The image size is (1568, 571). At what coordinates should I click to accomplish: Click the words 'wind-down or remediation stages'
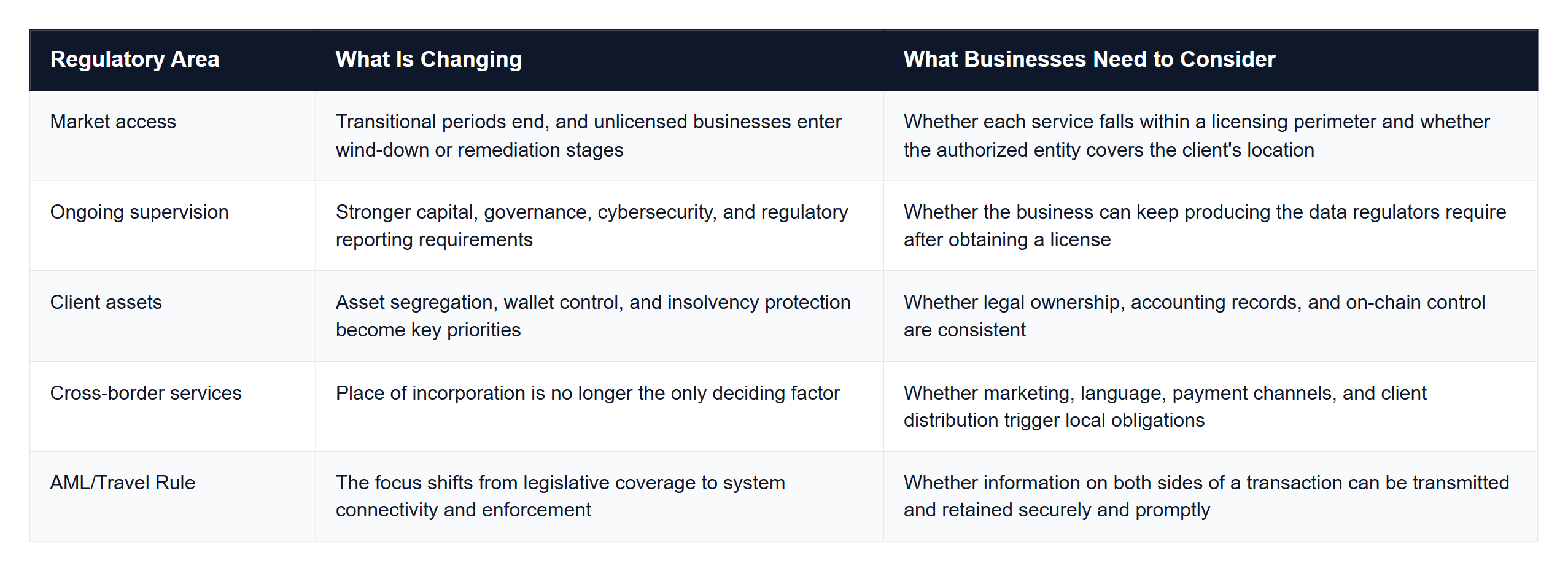(479, 150)
